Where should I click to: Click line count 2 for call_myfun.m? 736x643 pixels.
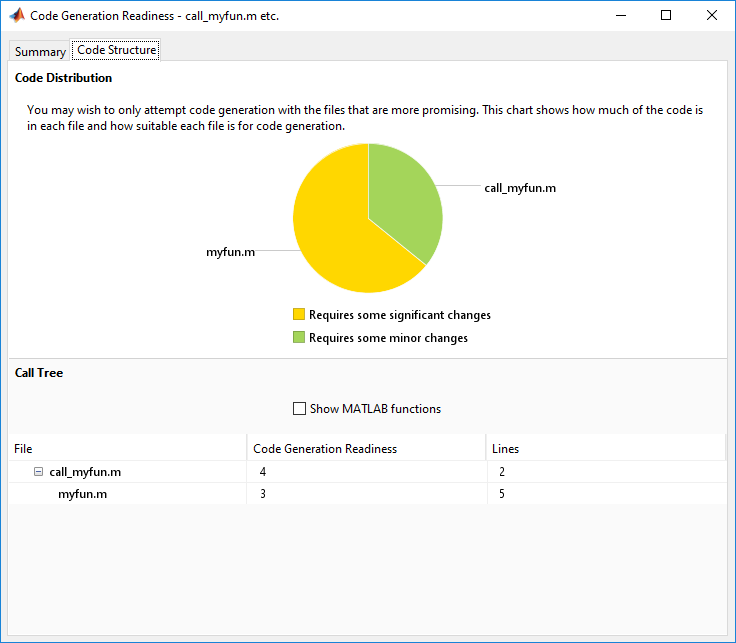click(502, 472)
